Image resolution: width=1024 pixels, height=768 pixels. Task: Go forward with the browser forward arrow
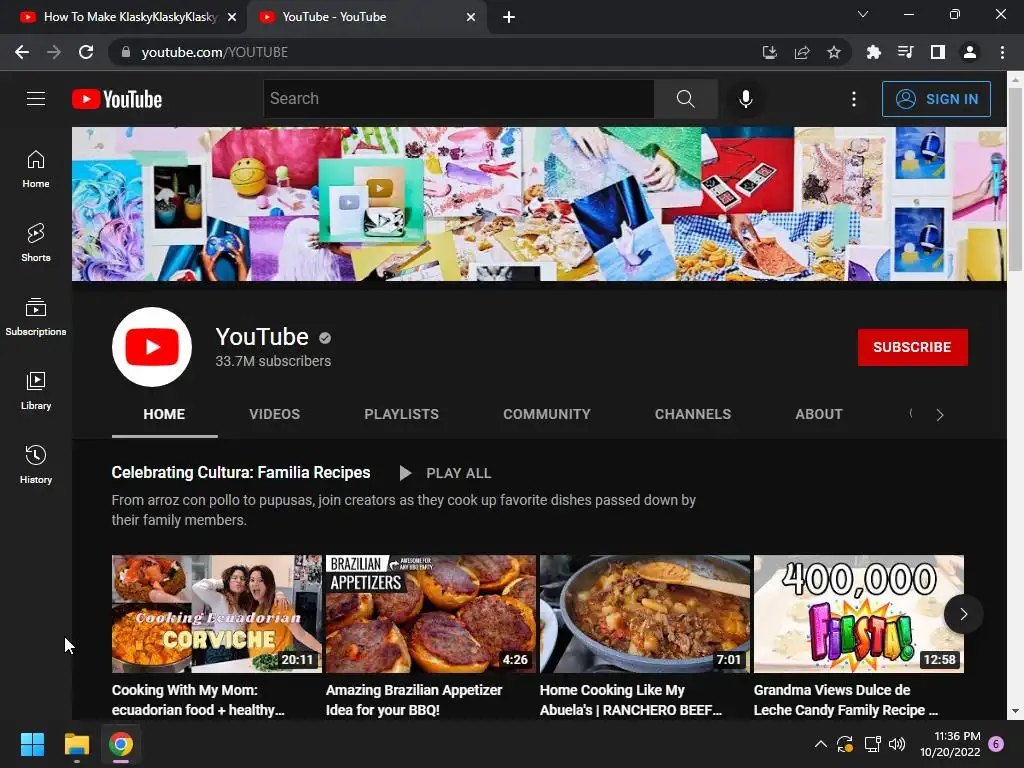click(54, 52)
